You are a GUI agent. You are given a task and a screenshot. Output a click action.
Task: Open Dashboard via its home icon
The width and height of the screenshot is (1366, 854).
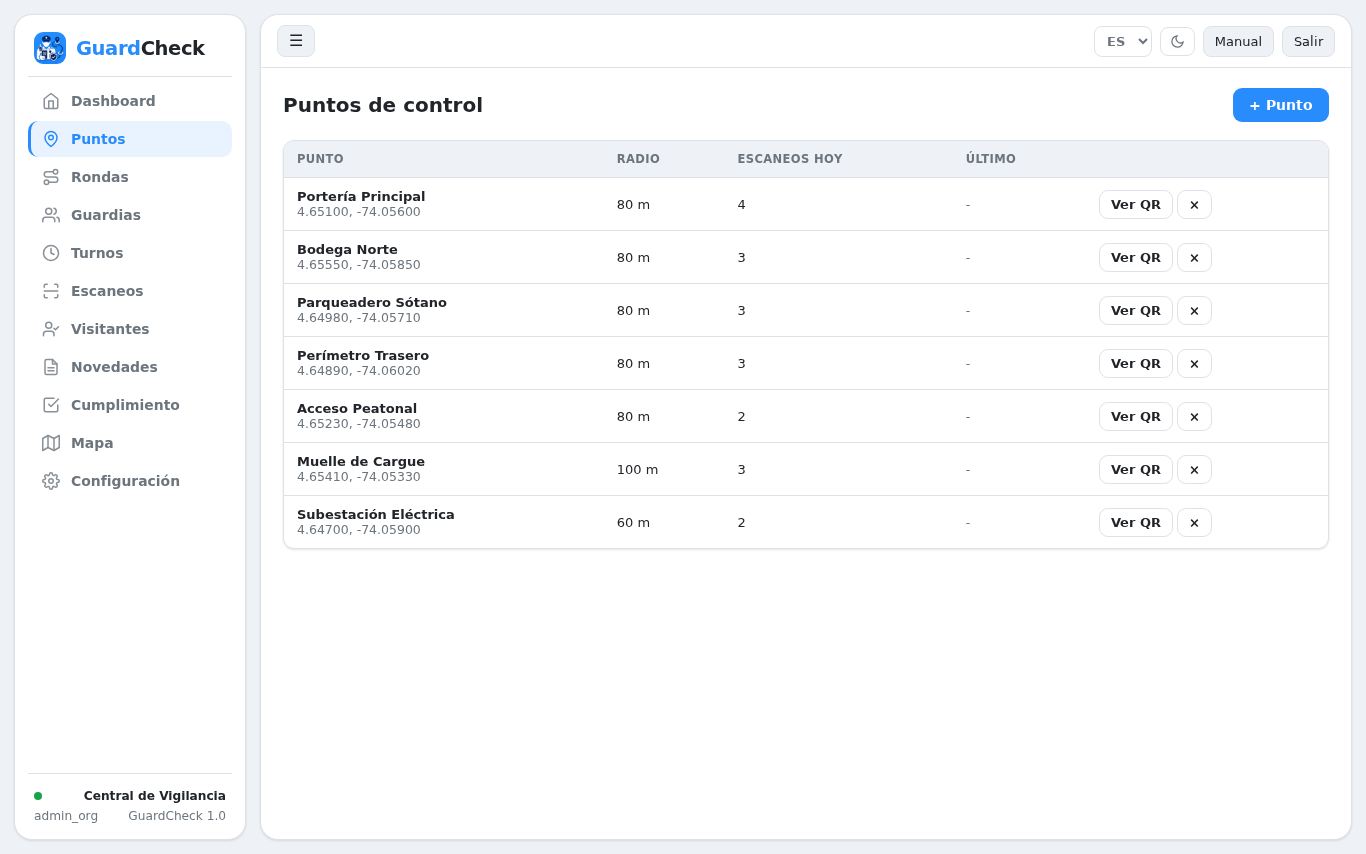[x=51, y=101]
